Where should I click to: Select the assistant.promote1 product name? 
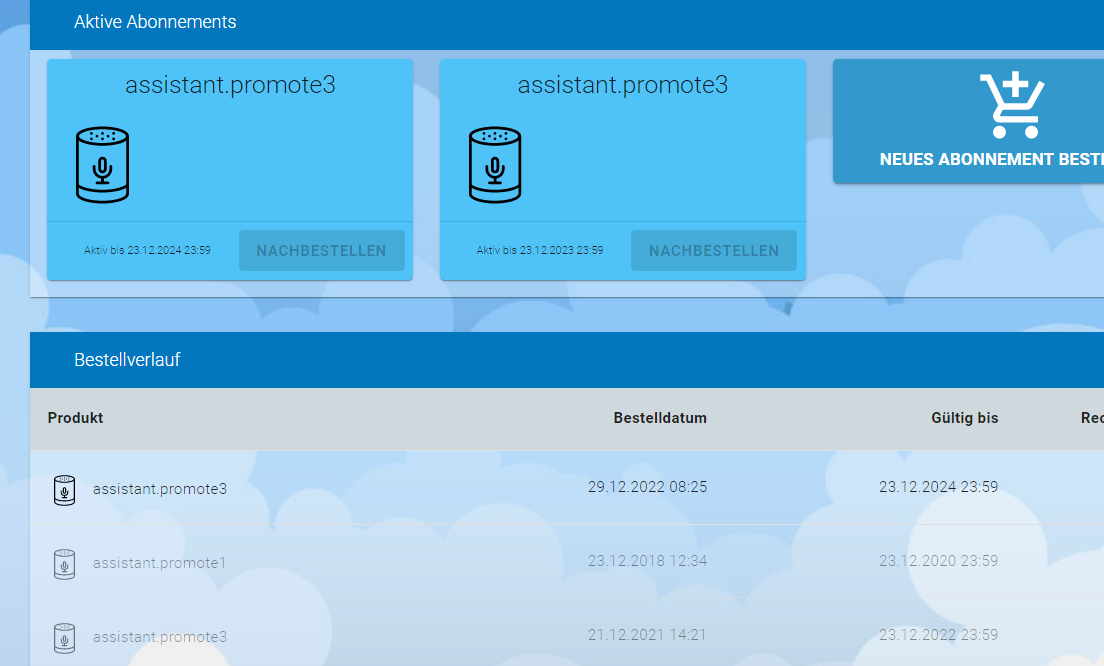(160, 563)
